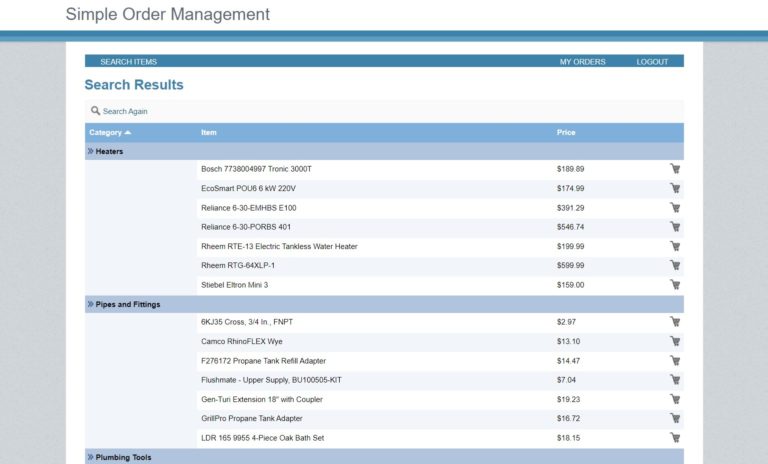Click the $18.15 price value
Viewport: 768px width, 464px height.
coord(568,438)
